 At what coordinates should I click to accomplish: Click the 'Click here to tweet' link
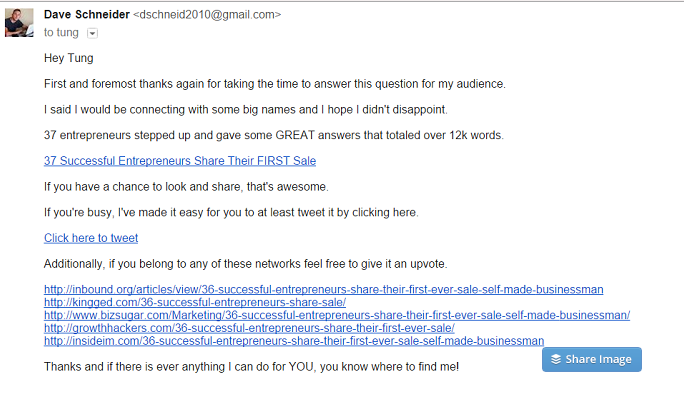pyautogui.click(x=91, y=238)
